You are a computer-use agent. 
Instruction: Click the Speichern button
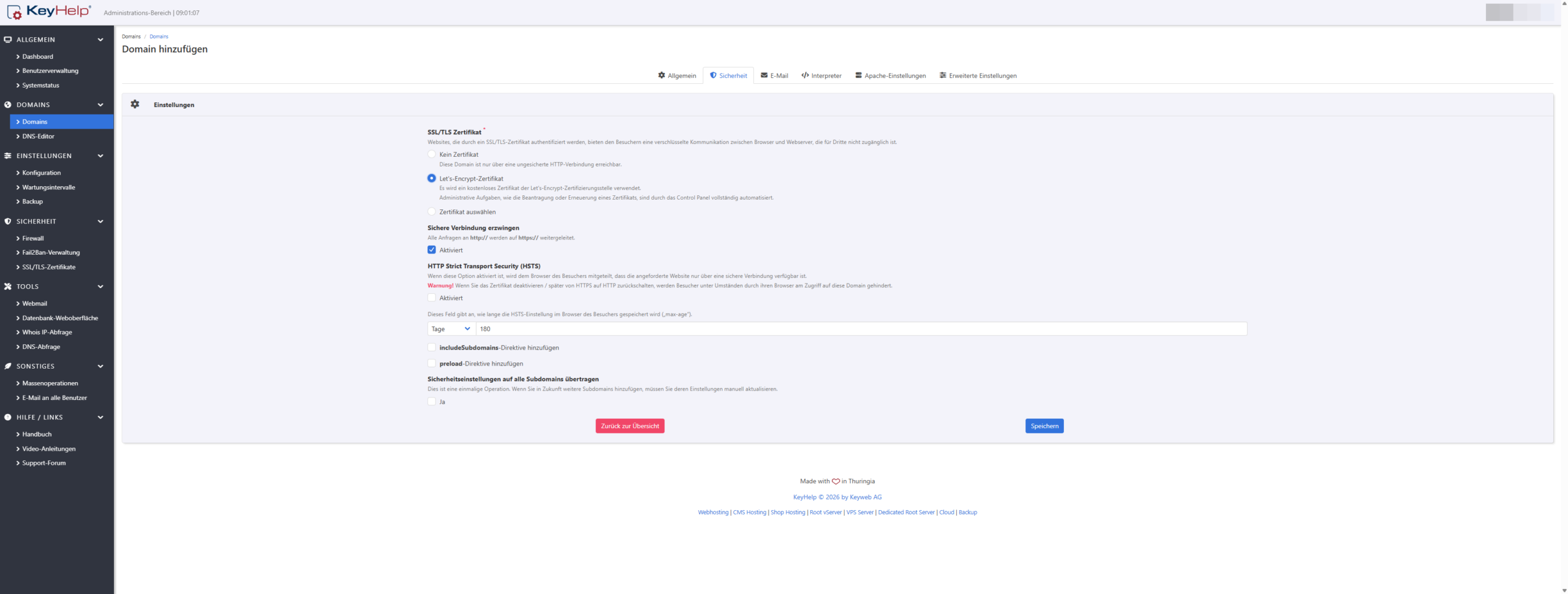[x=1044, y=426]
